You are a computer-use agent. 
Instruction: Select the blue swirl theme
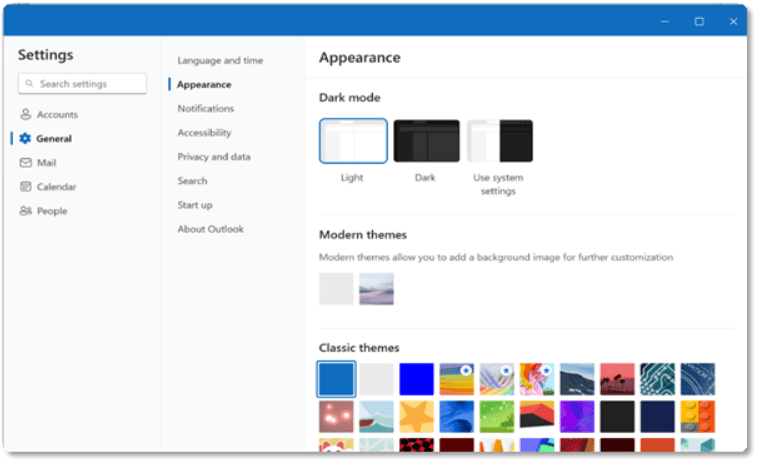tap(456, 416)
